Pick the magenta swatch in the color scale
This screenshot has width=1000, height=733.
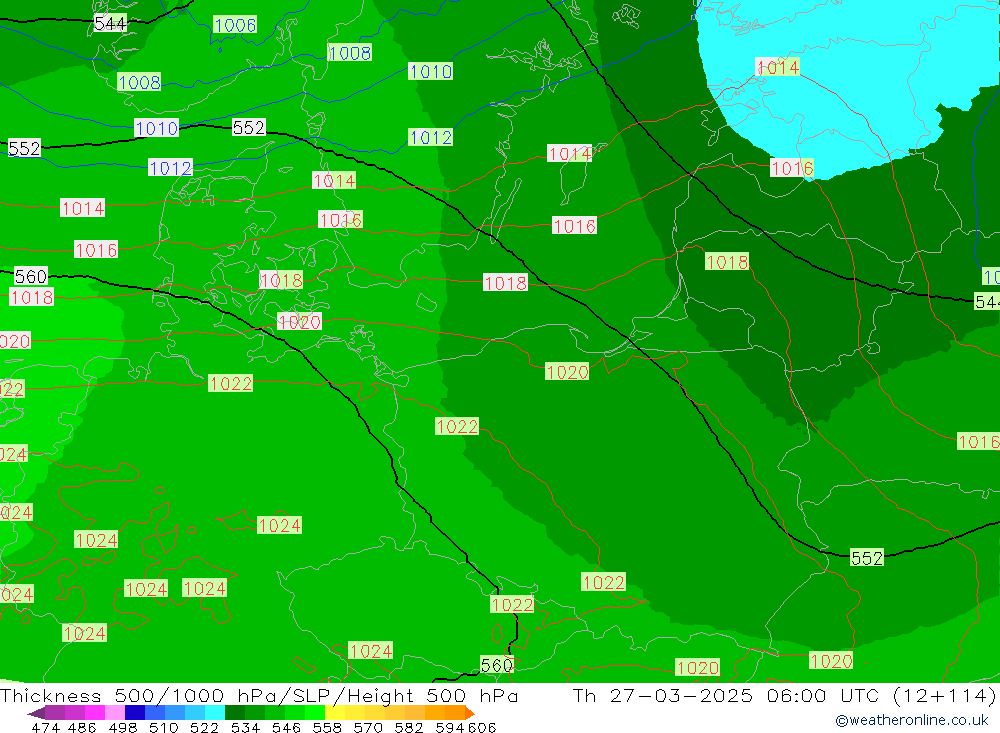(x=95, y=713)
